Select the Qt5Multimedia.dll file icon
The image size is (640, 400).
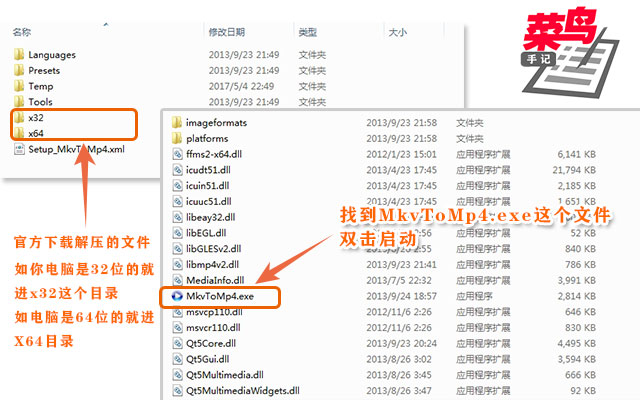177,375
